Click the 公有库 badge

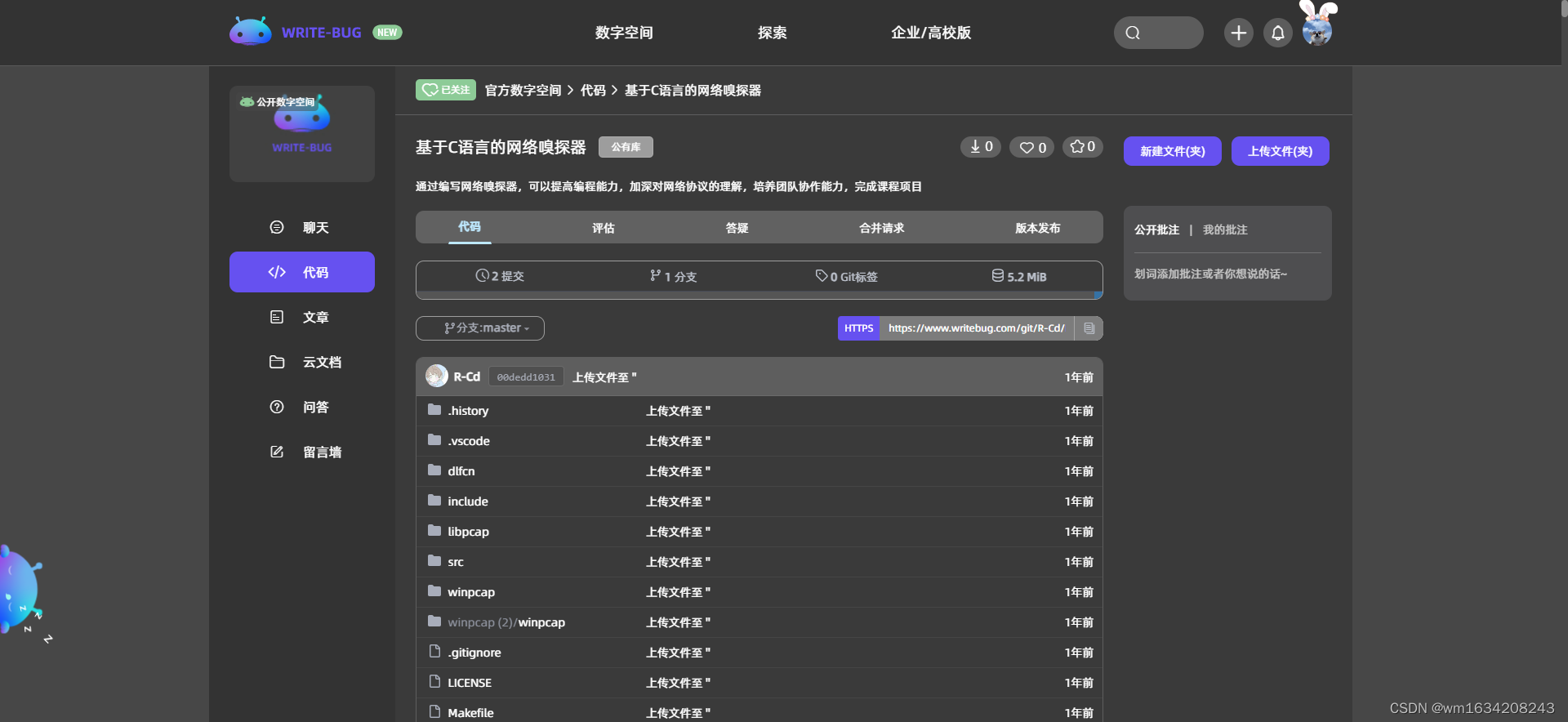(626, 147)
